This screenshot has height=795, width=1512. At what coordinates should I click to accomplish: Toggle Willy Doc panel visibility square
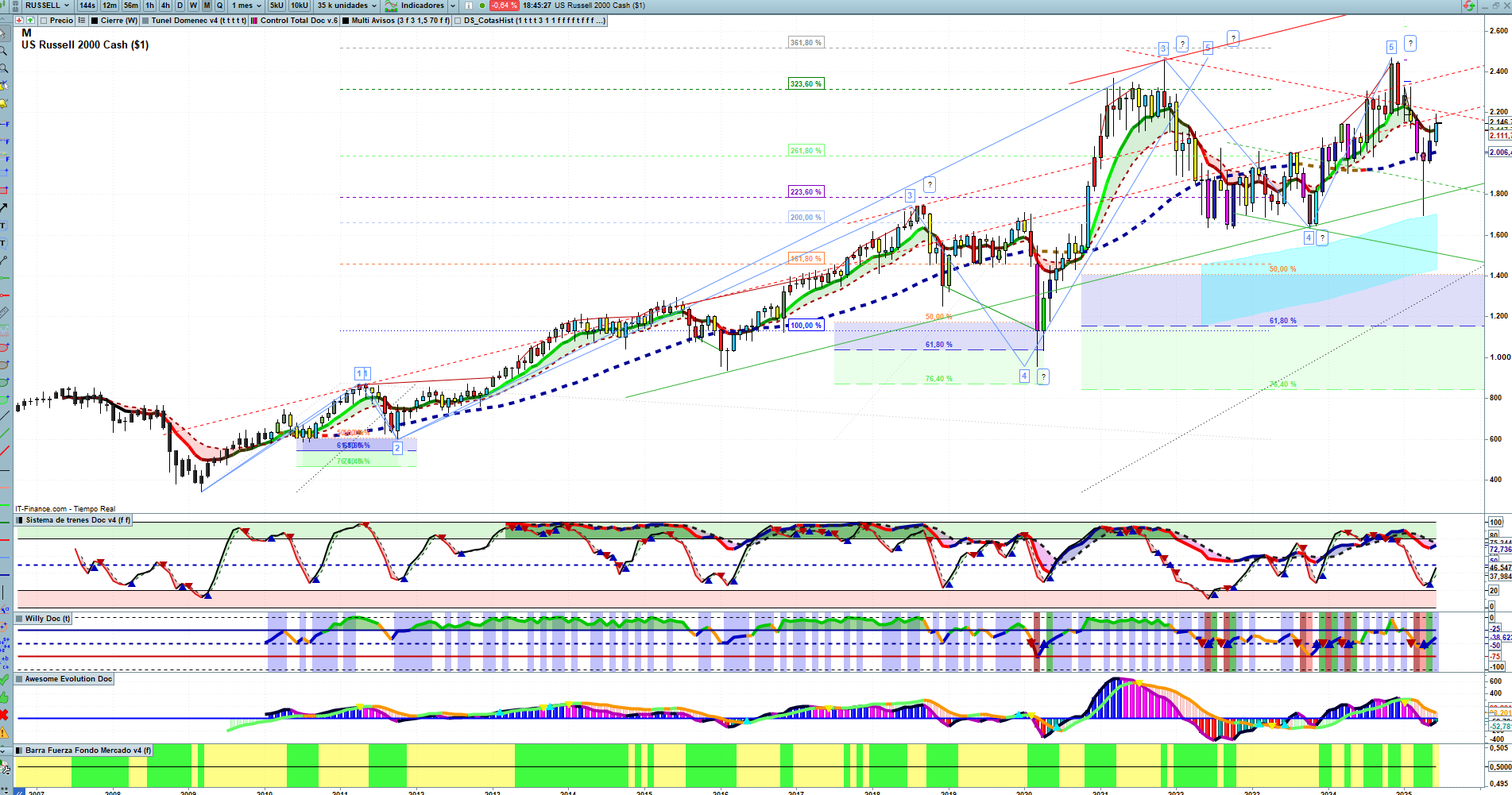[x=19, y=619]
